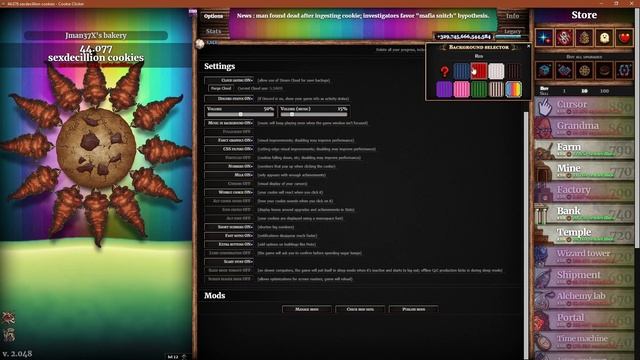Choose the rainbow background swatch
The height and width of the screenshot is (360, 640).
click(x=513, y=89)
